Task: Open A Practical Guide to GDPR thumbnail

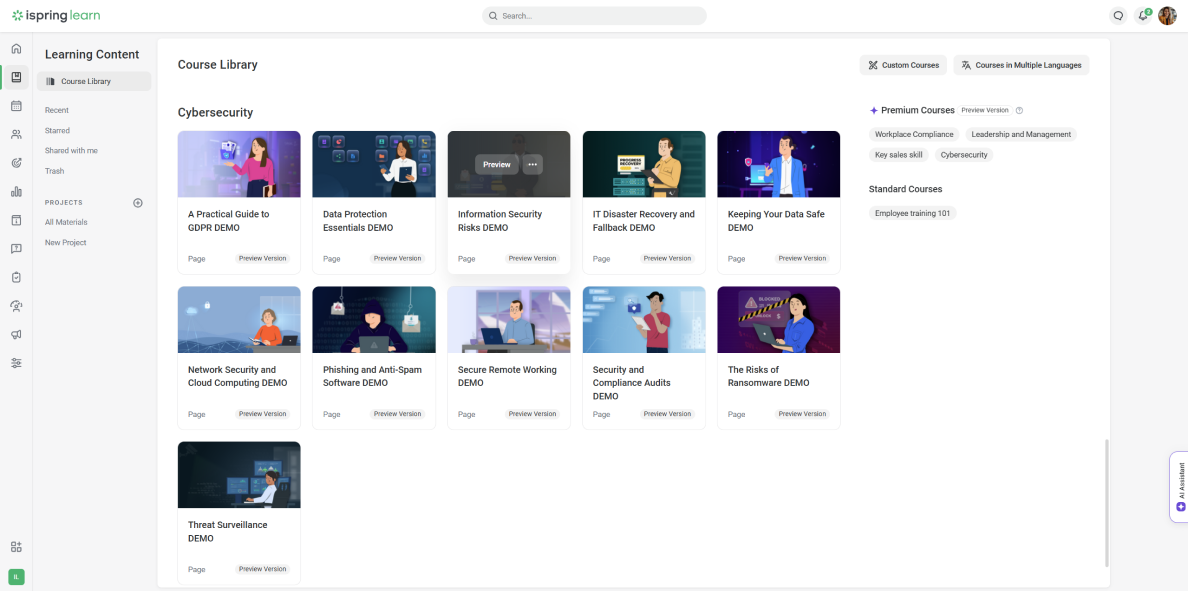Action: pyautogui.click(x=239, y=164)
